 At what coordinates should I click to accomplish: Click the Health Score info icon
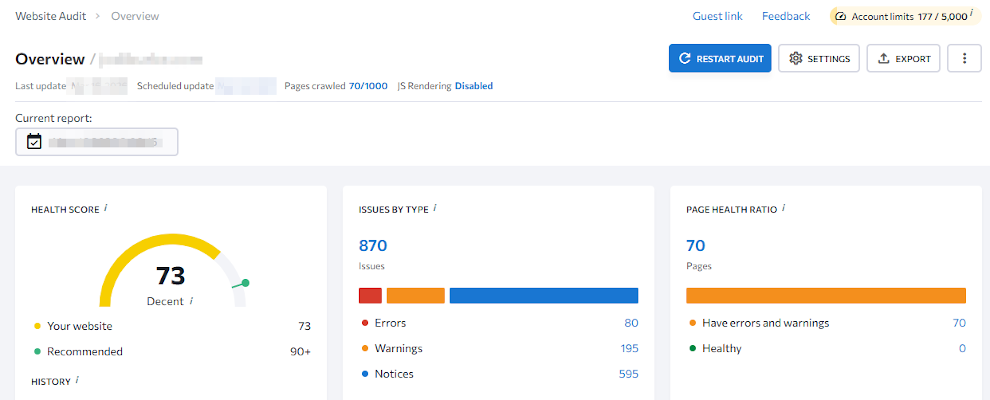105,208
